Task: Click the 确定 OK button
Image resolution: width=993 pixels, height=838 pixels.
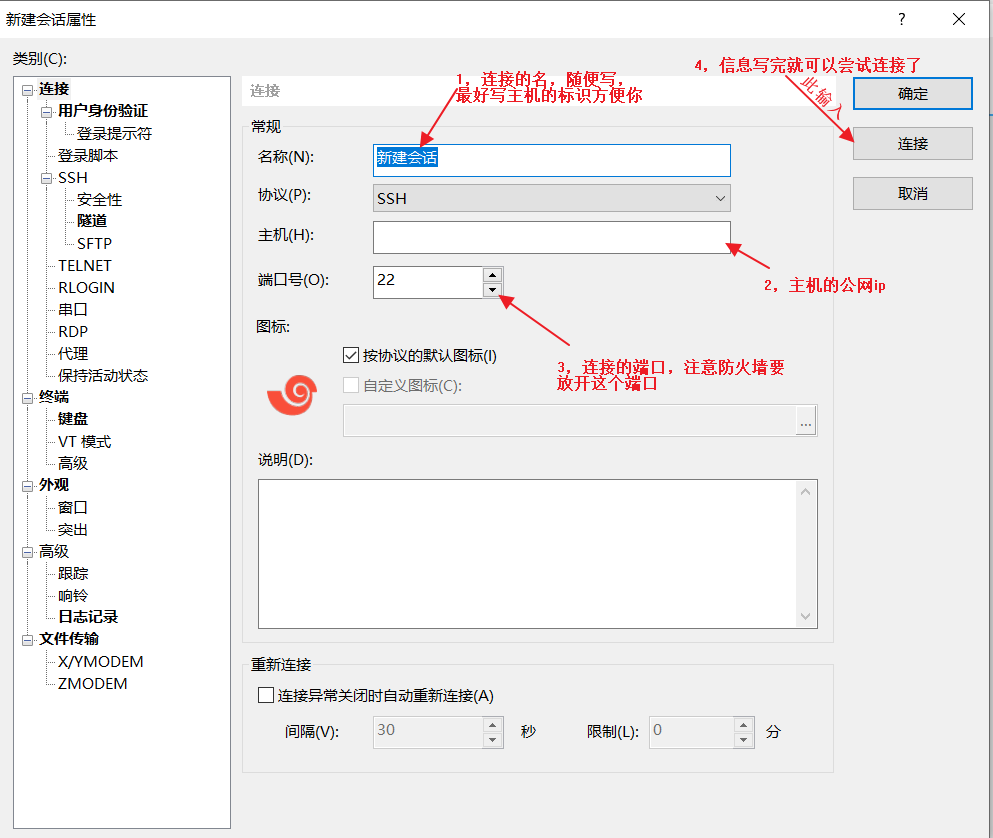Action: tap(912, 94)
